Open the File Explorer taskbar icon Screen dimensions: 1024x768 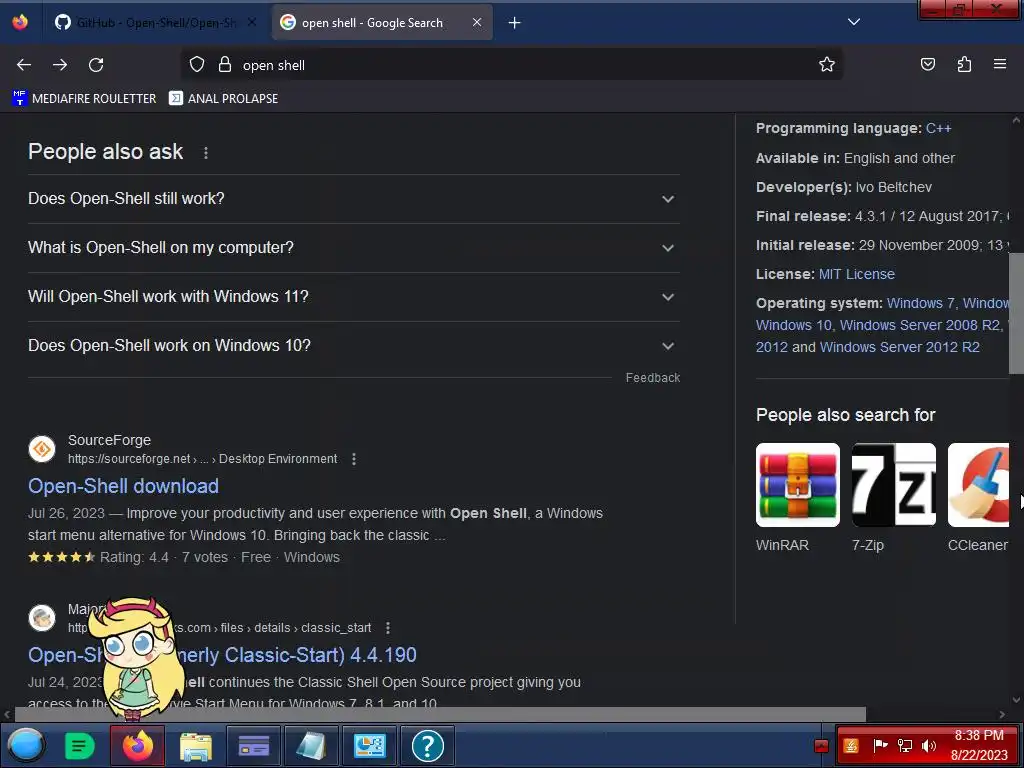click(x=195, y=746)
